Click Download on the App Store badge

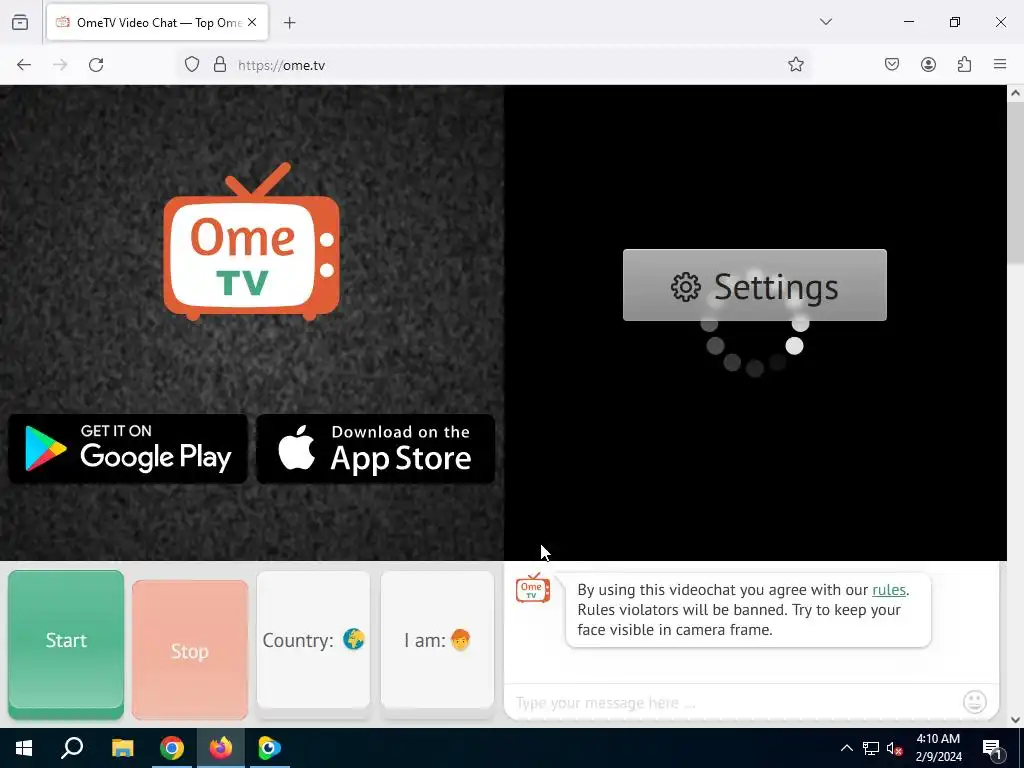(x=376, y=449)
